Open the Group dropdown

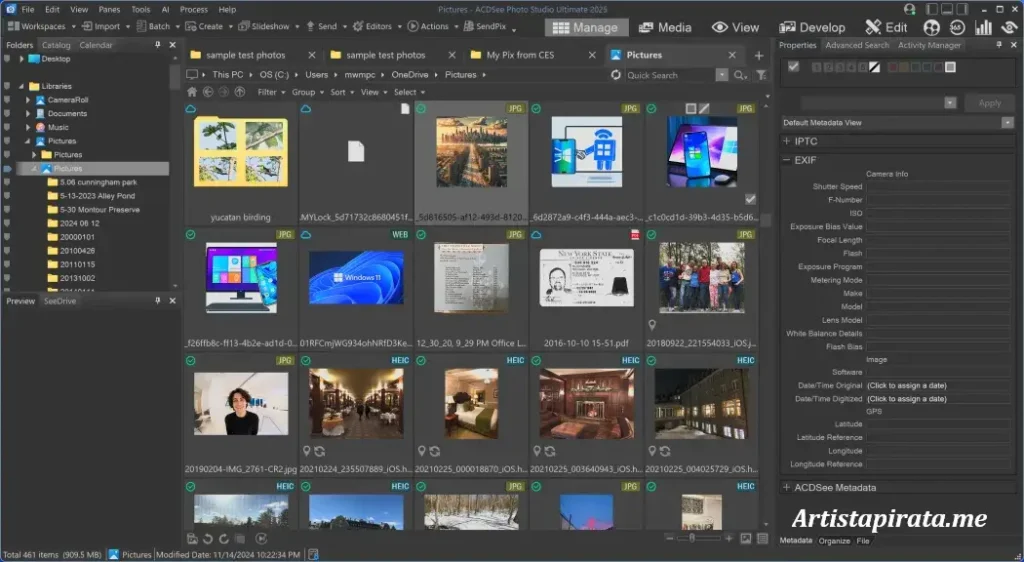point(307,92)
